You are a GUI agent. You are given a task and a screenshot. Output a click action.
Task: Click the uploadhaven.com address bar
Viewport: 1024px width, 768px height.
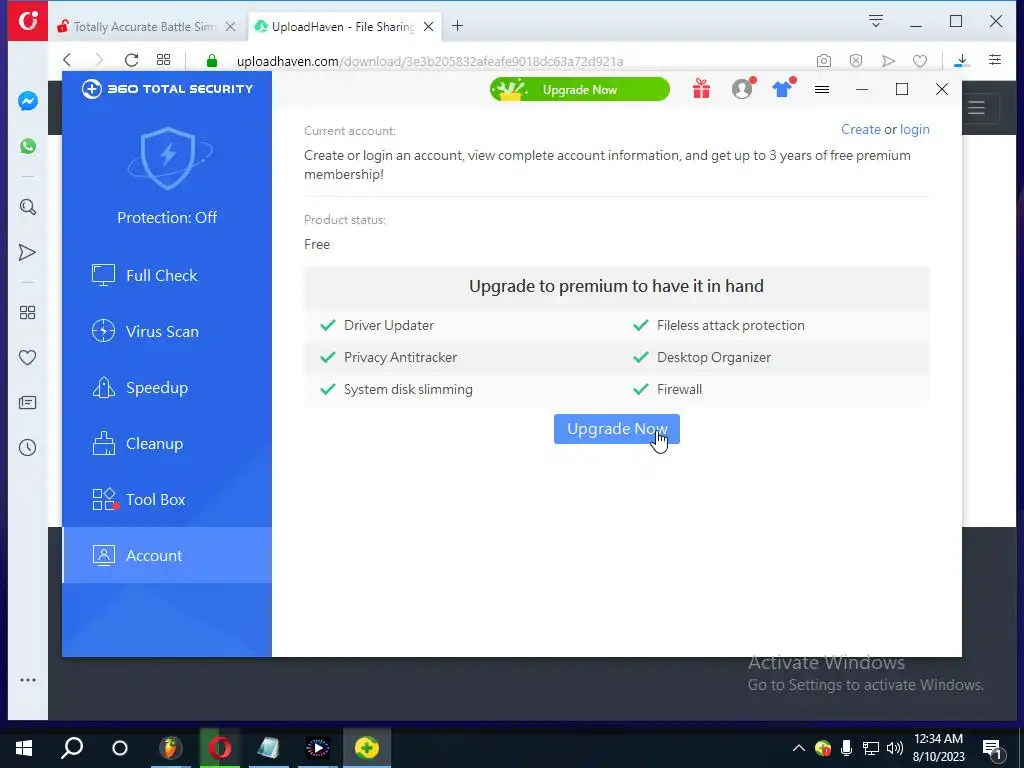pyautogui.click(x=430, y=61)
